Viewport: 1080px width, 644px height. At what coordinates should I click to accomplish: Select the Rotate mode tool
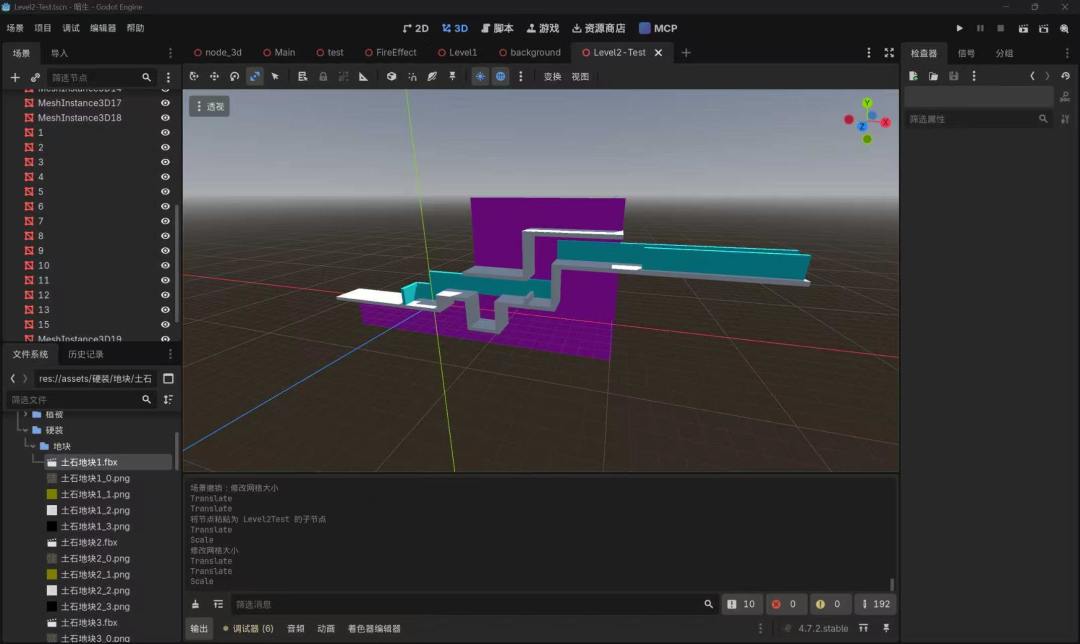tap(235, 76)
